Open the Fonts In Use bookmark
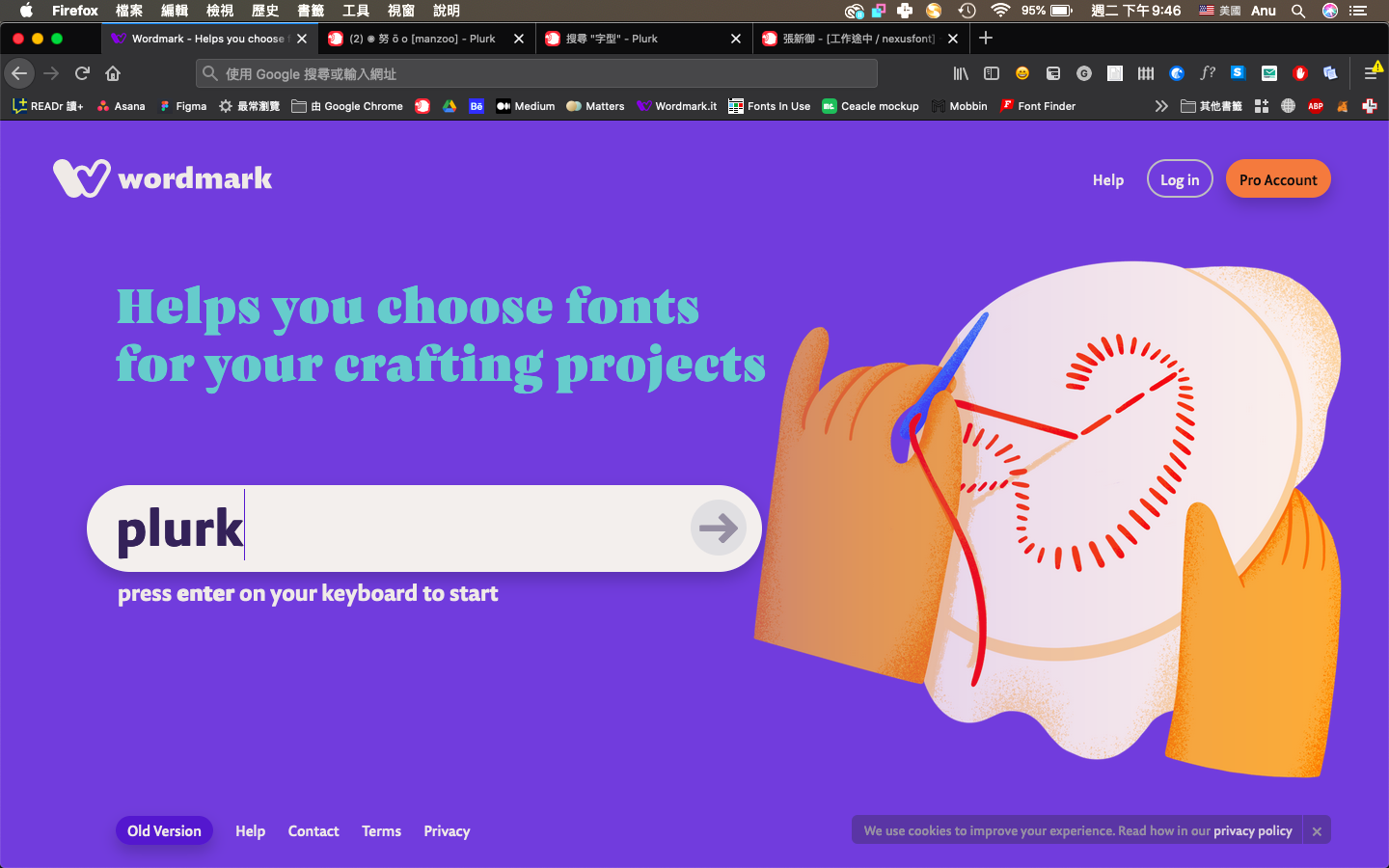Viewport: 1389px width, 868px height. (770, 106)
